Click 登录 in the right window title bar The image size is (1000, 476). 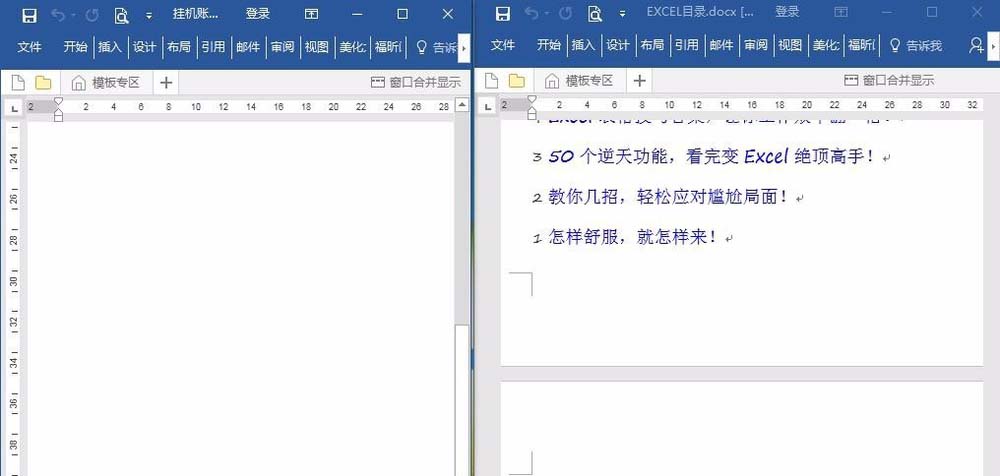pos(787,12)
